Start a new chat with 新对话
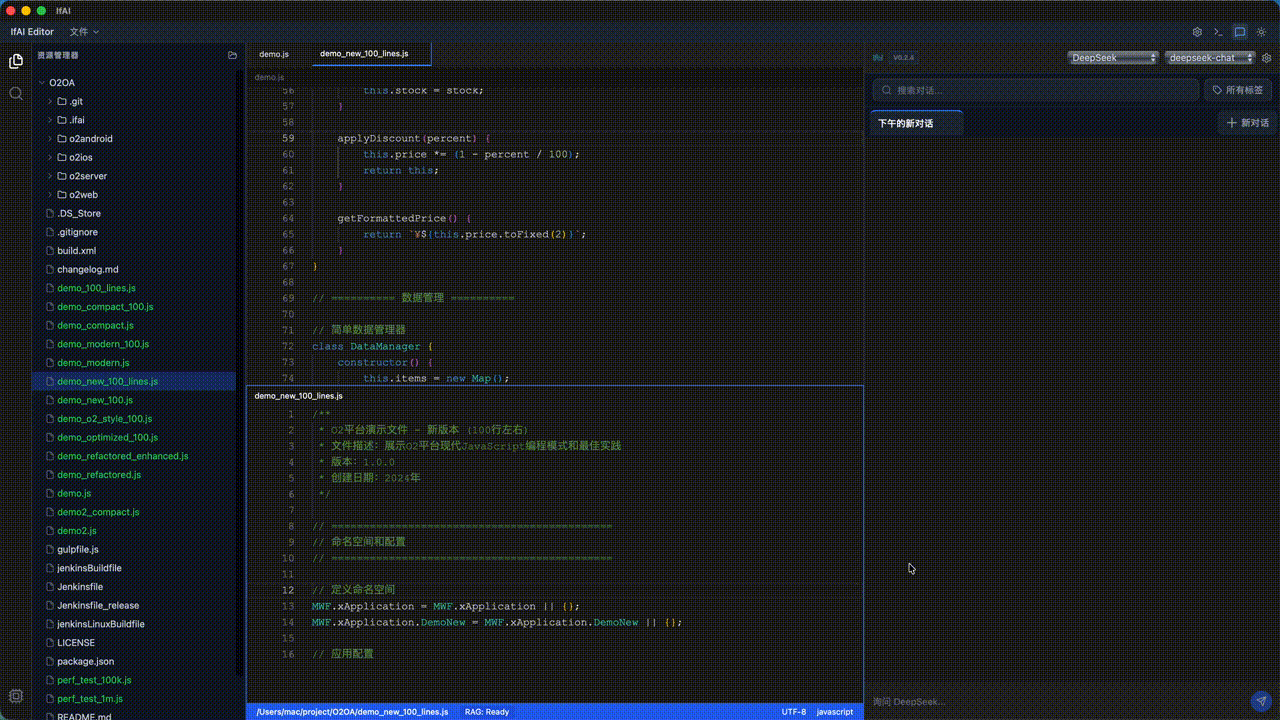This screenshot has height=720, width=1280. pos(1246,122)
